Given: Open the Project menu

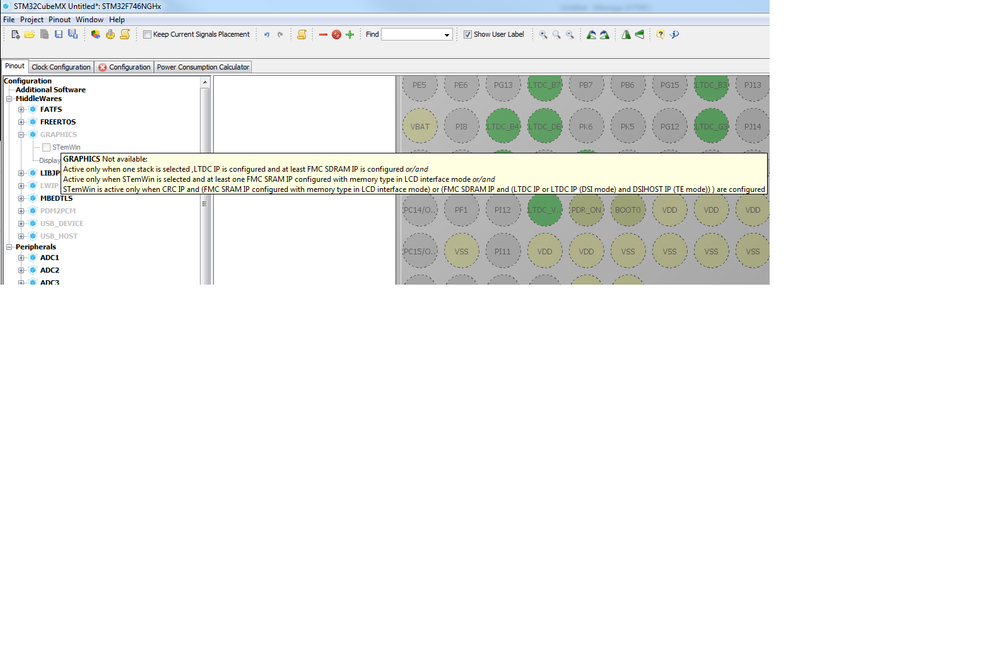Looking at the screenshot, I should [32, 20].
